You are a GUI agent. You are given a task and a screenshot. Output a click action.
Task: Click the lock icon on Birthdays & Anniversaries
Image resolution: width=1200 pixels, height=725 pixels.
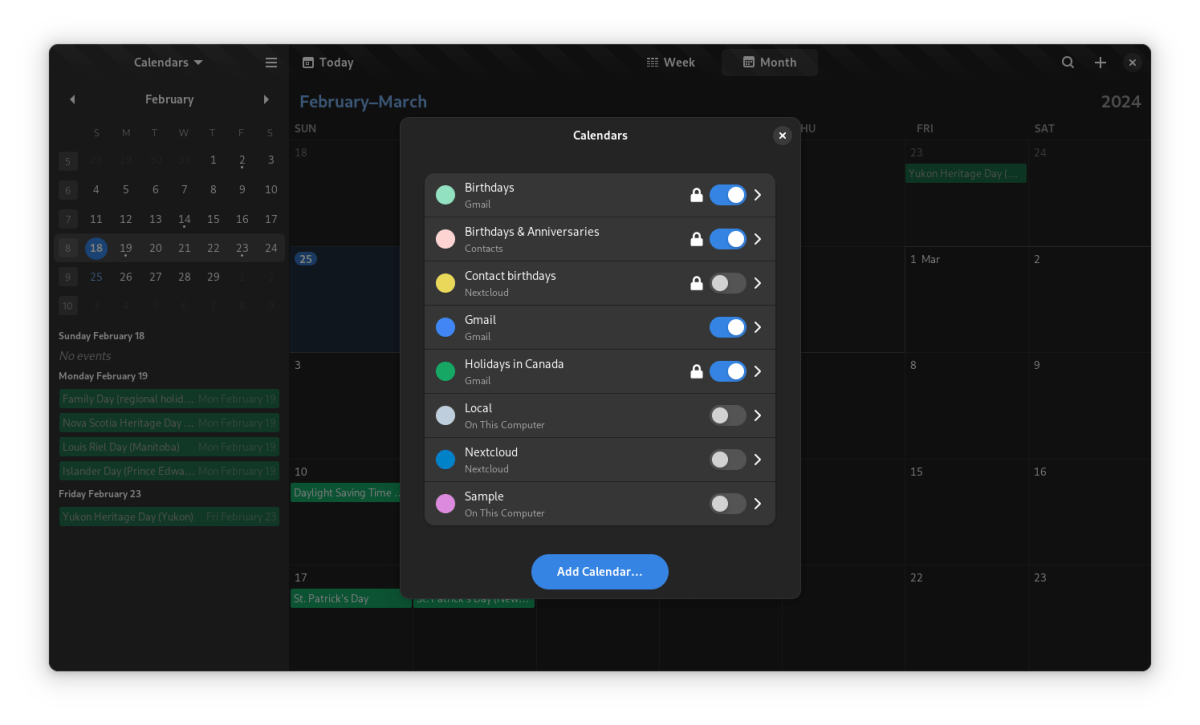696,239
